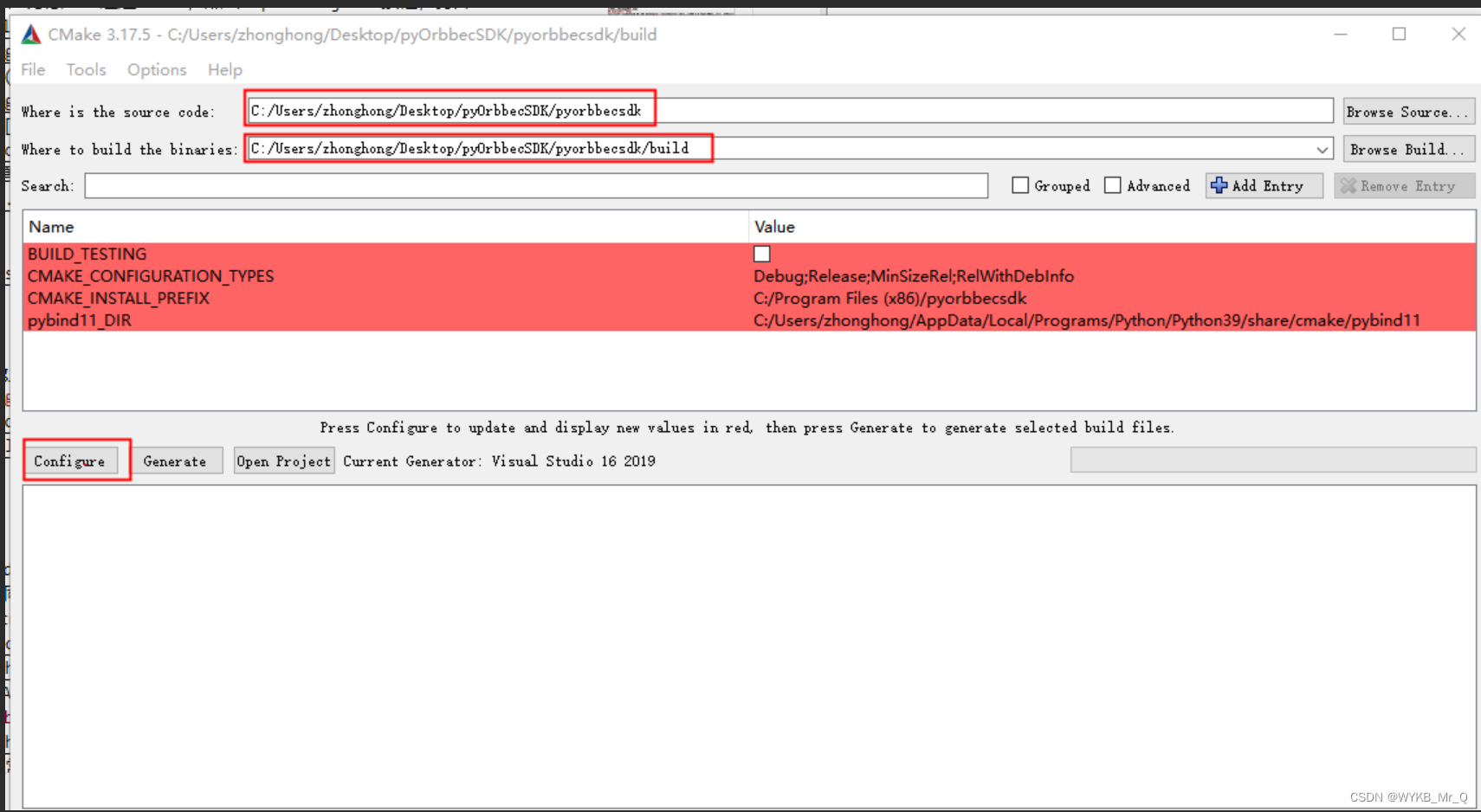The width and height of the screenshot is (1481, 812).
Task: Click the CMake logo icon in title bar
Action: [x=31, y=35]
